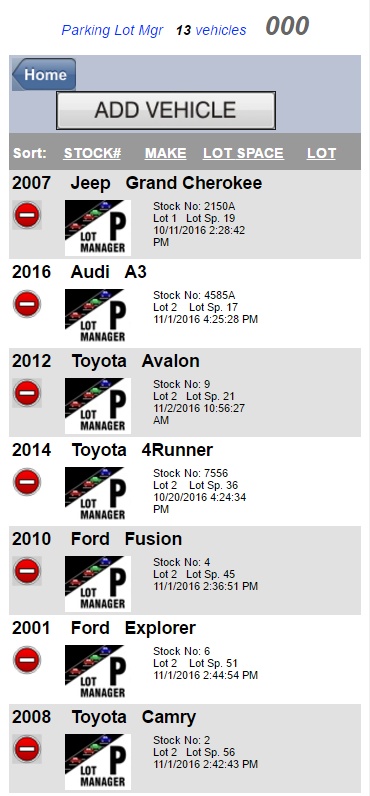Go back using the Home button
The width and height of the screenshot is (370, 796).
point(44,75)
